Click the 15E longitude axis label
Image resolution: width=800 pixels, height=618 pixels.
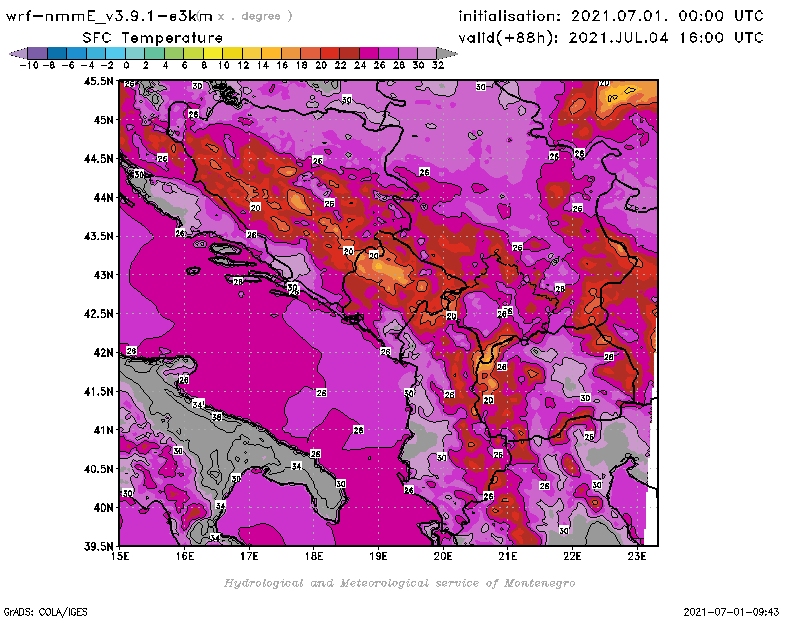(x=120, y=556)
